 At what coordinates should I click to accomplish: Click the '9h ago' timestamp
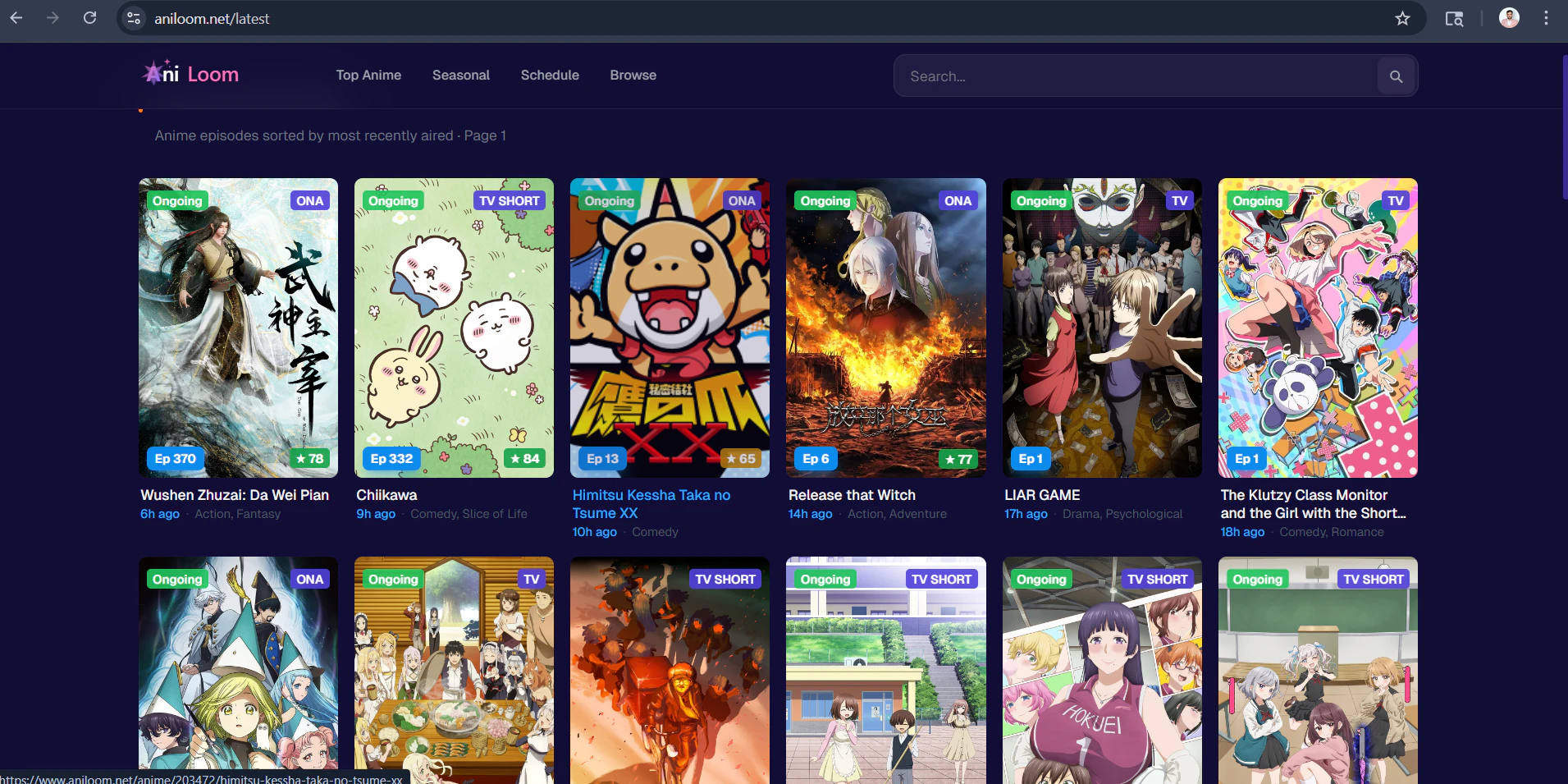click(x=376, y=514)
